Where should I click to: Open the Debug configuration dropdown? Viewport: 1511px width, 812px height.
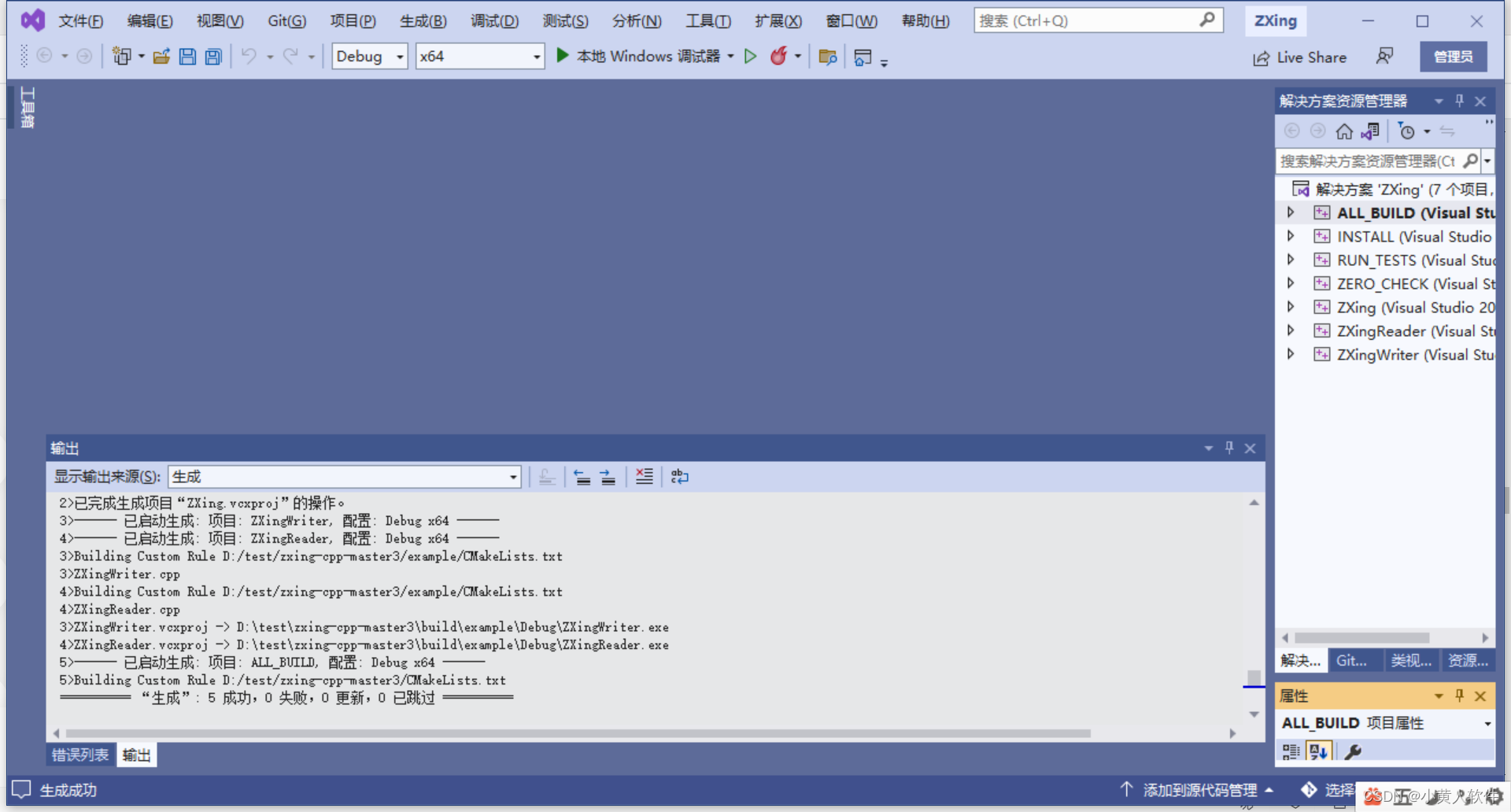tap(370, 56)
